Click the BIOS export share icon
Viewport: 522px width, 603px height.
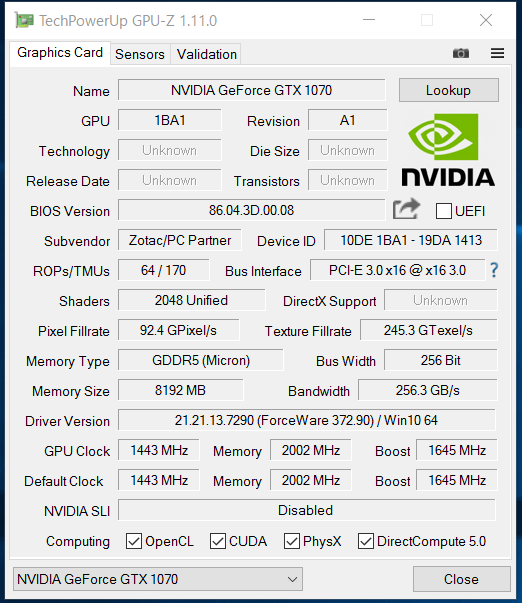point(406,209)
